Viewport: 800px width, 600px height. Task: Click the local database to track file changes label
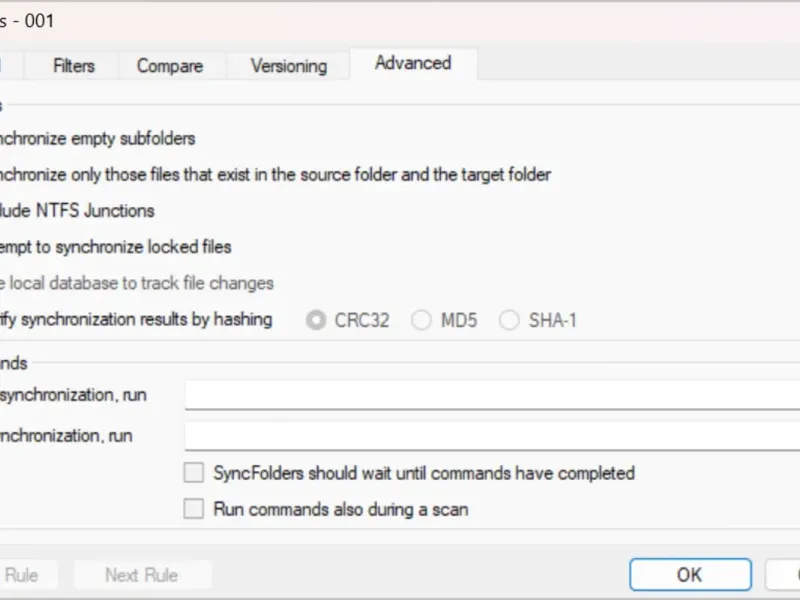[137, 283]
